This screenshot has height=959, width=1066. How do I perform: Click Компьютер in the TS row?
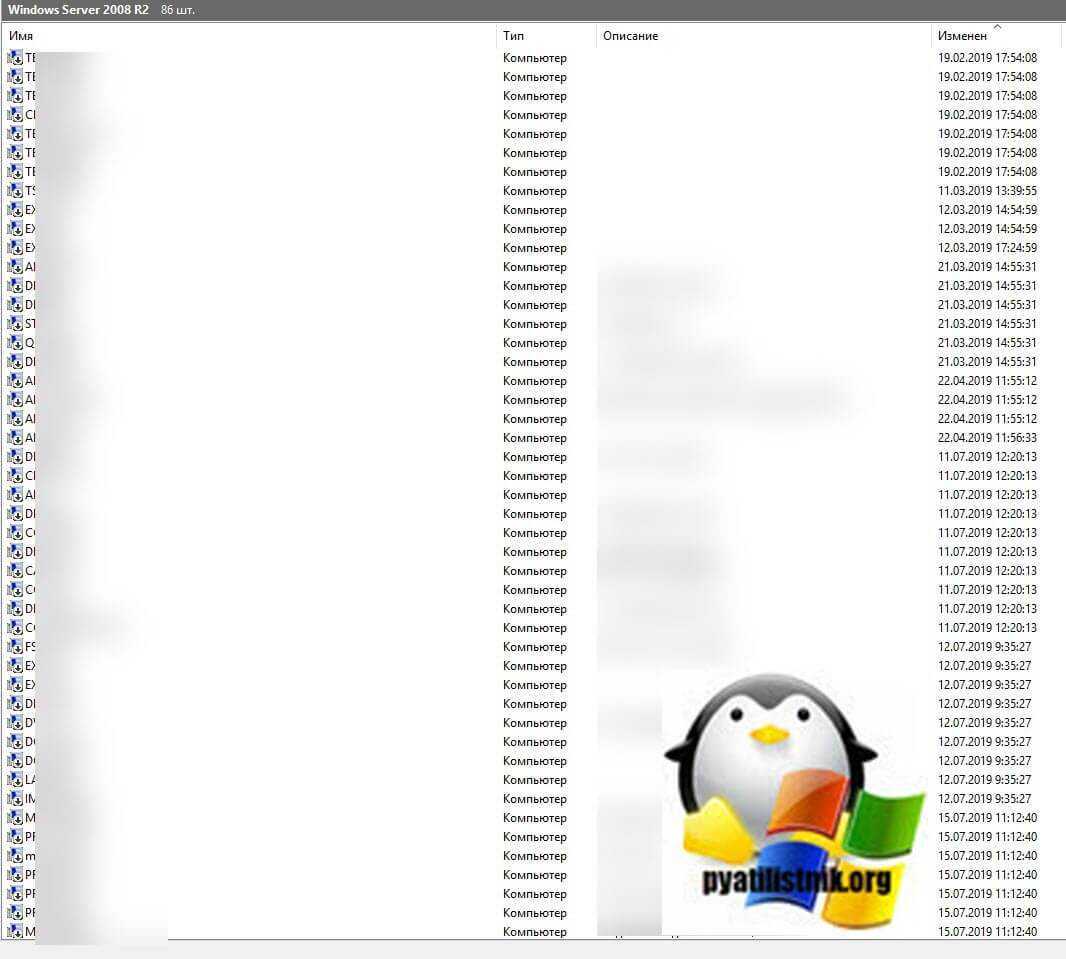[x=534, y=192]
